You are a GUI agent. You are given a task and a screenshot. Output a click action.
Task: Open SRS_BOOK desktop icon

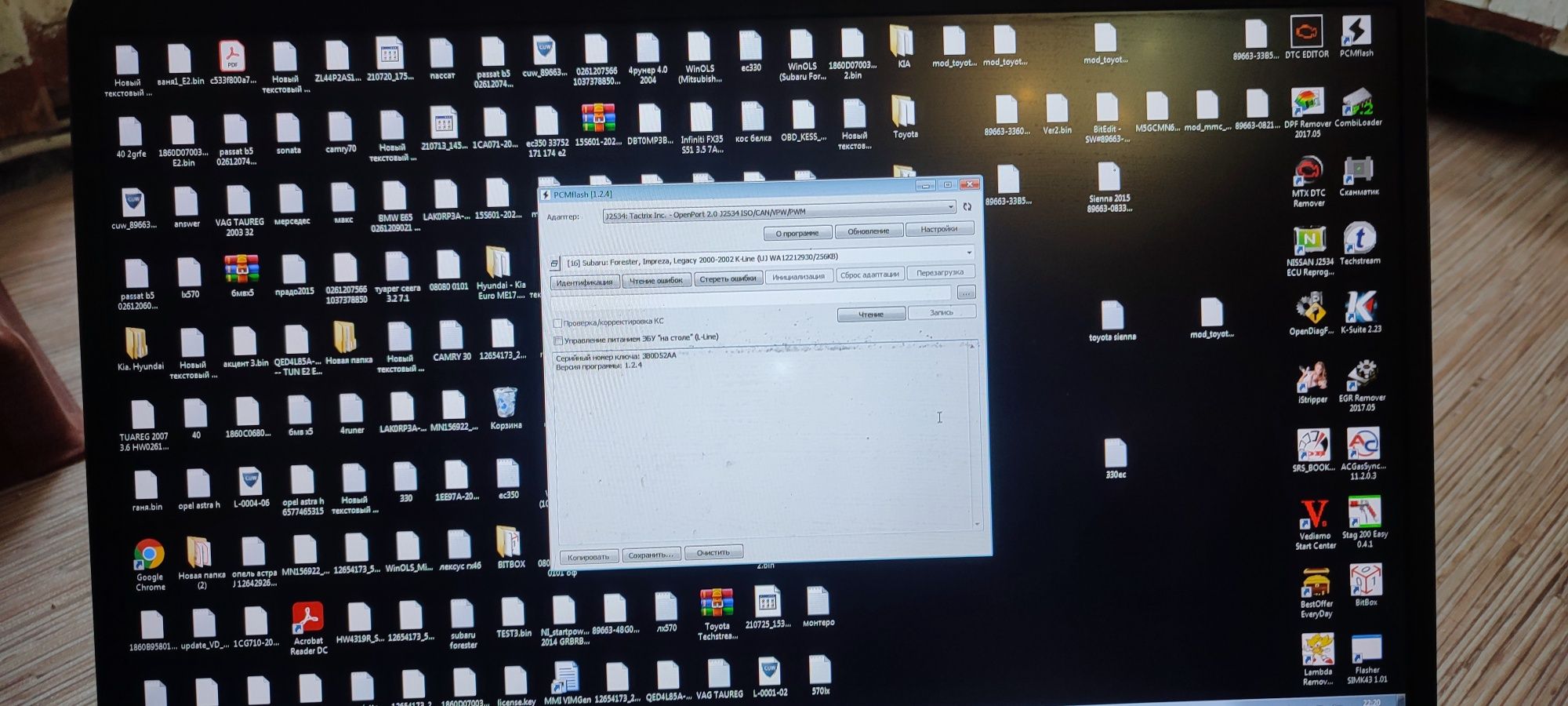(x=1313, y=451)
